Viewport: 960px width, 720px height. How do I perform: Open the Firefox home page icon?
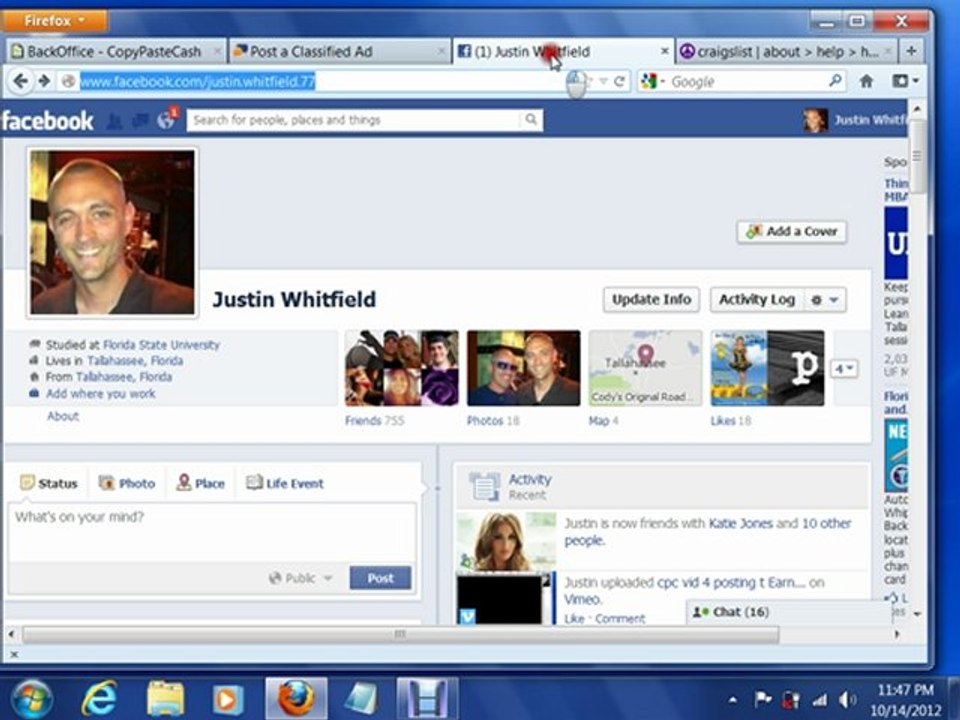(x=866, y=81)
